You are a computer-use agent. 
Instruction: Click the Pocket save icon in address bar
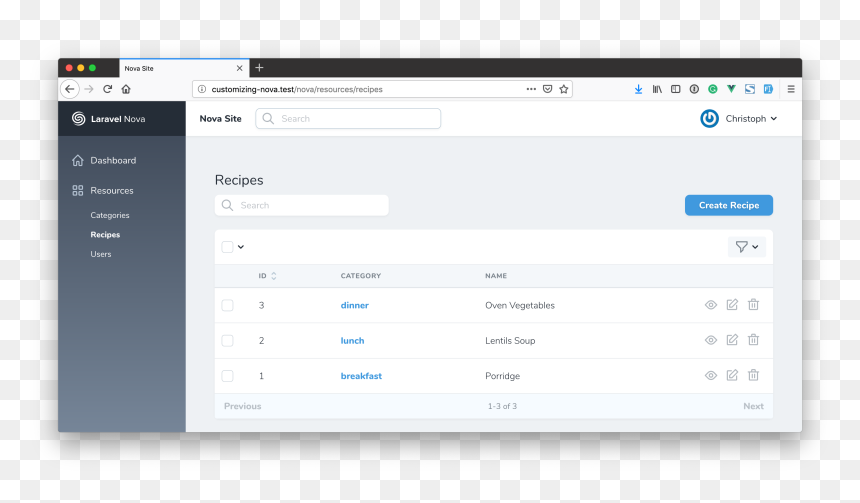(547, 89)
